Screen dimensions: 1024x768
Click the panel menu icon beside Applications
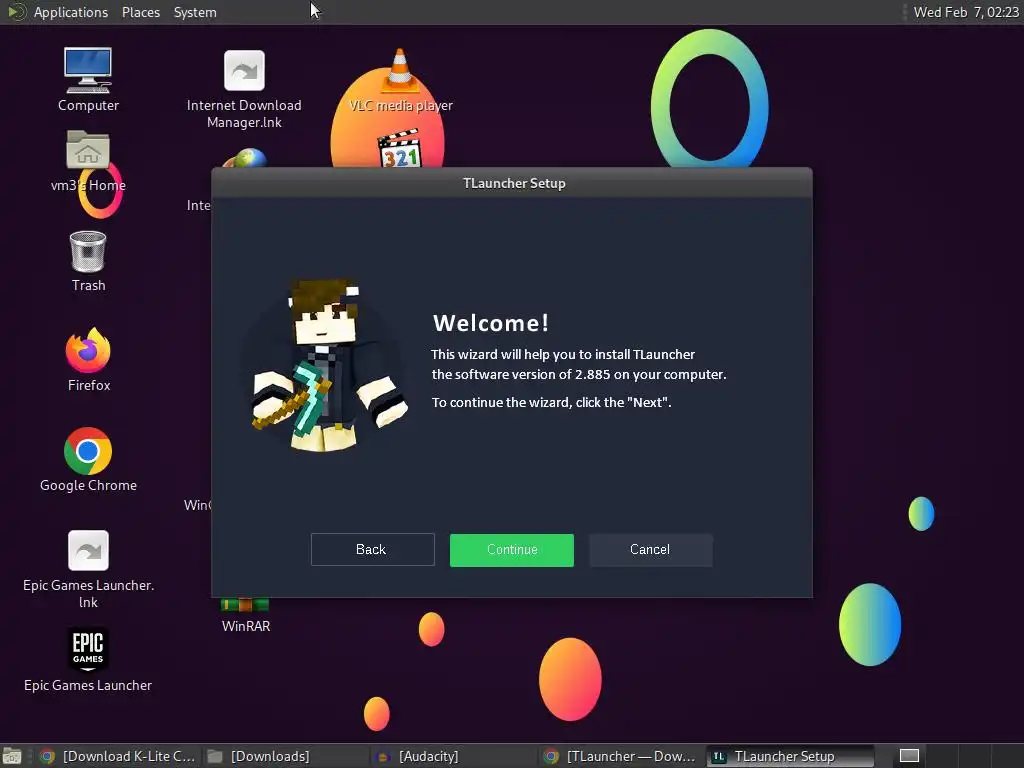point(16,12)
